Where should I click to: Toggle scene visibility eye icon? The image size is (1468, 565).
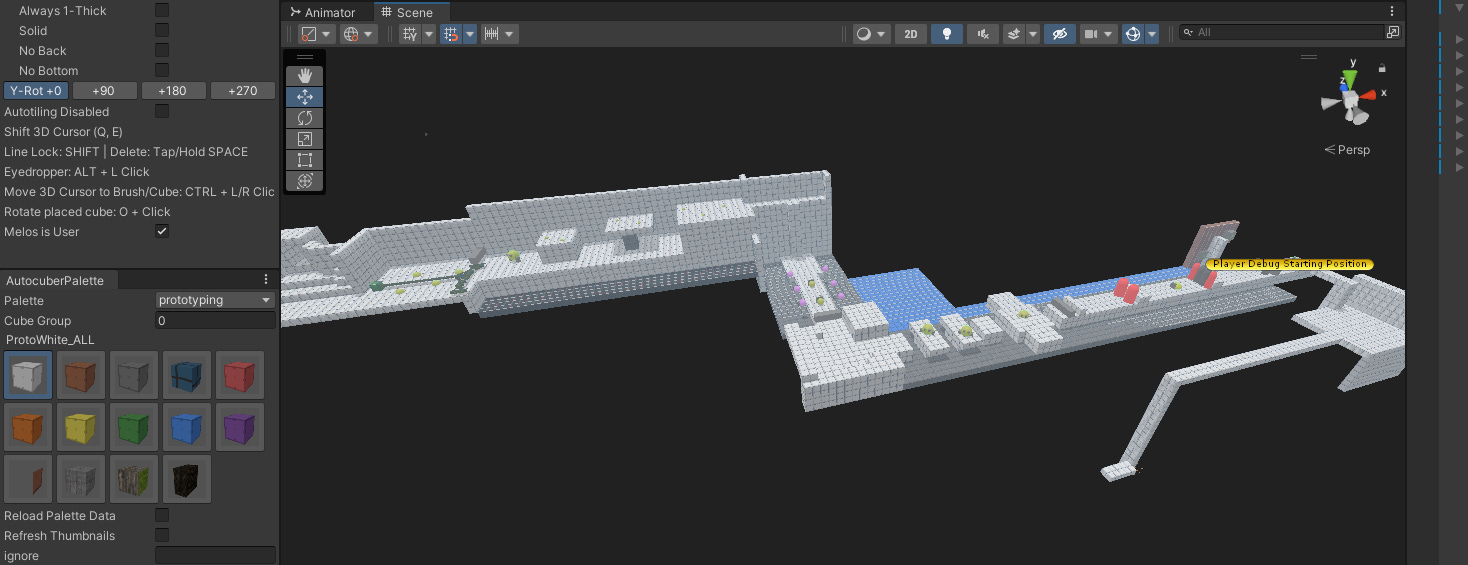coord(1059,33)
